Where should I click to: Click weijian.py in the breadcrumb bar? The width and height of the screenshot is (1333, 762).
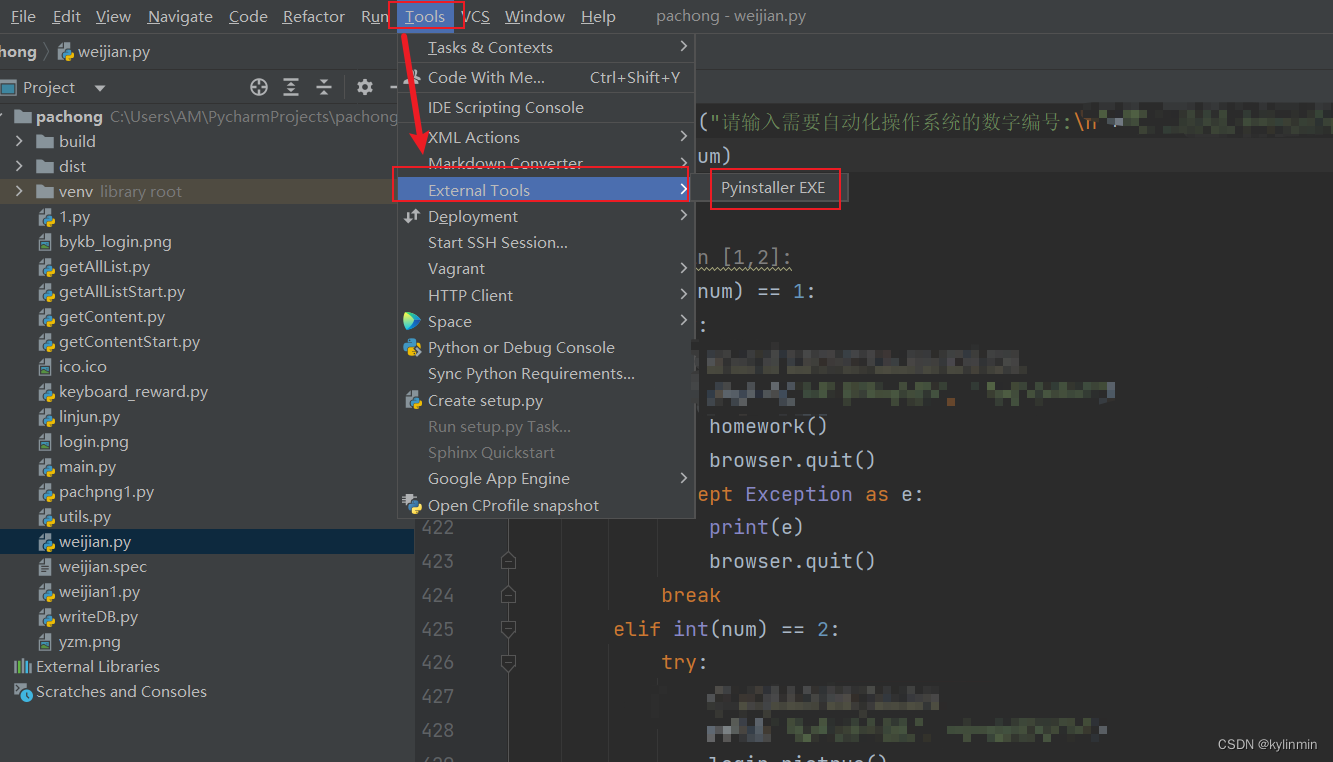(104, 52)
